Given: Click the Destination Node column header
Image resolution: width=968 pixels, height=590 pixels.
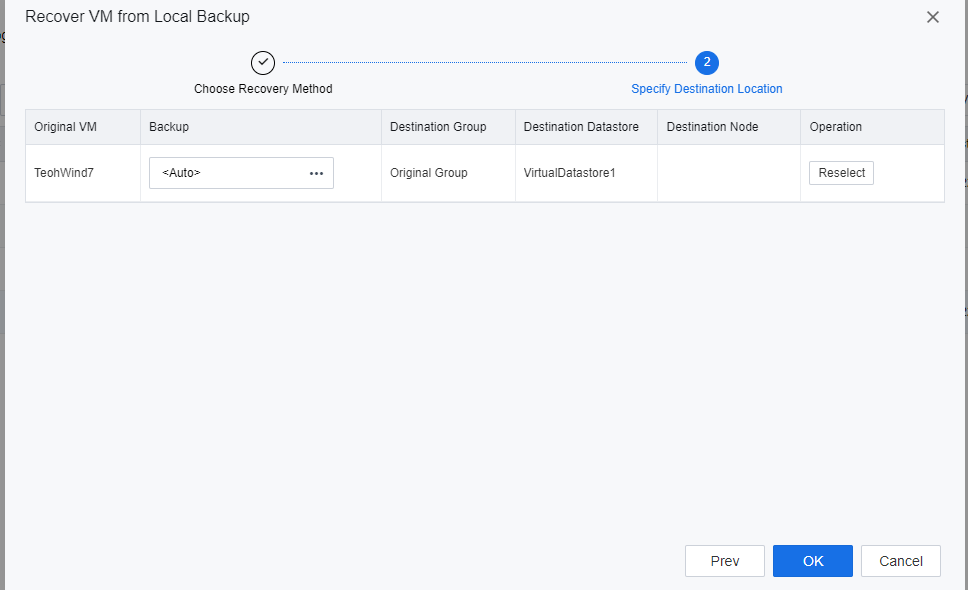Looking at the screenshot, I should 712,127.
